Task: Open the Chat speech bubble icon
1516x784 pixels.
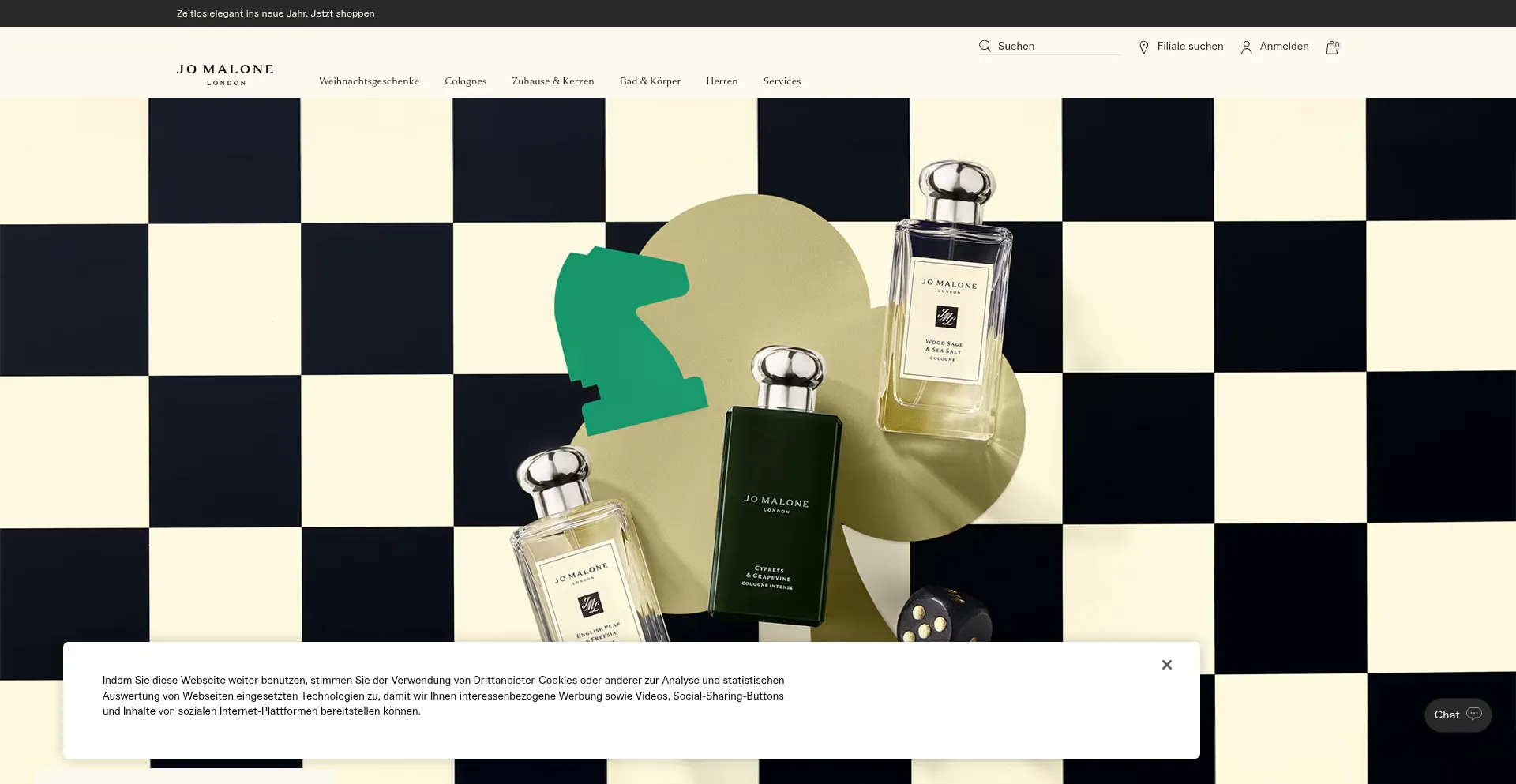Action: (x=1475, y=714)
